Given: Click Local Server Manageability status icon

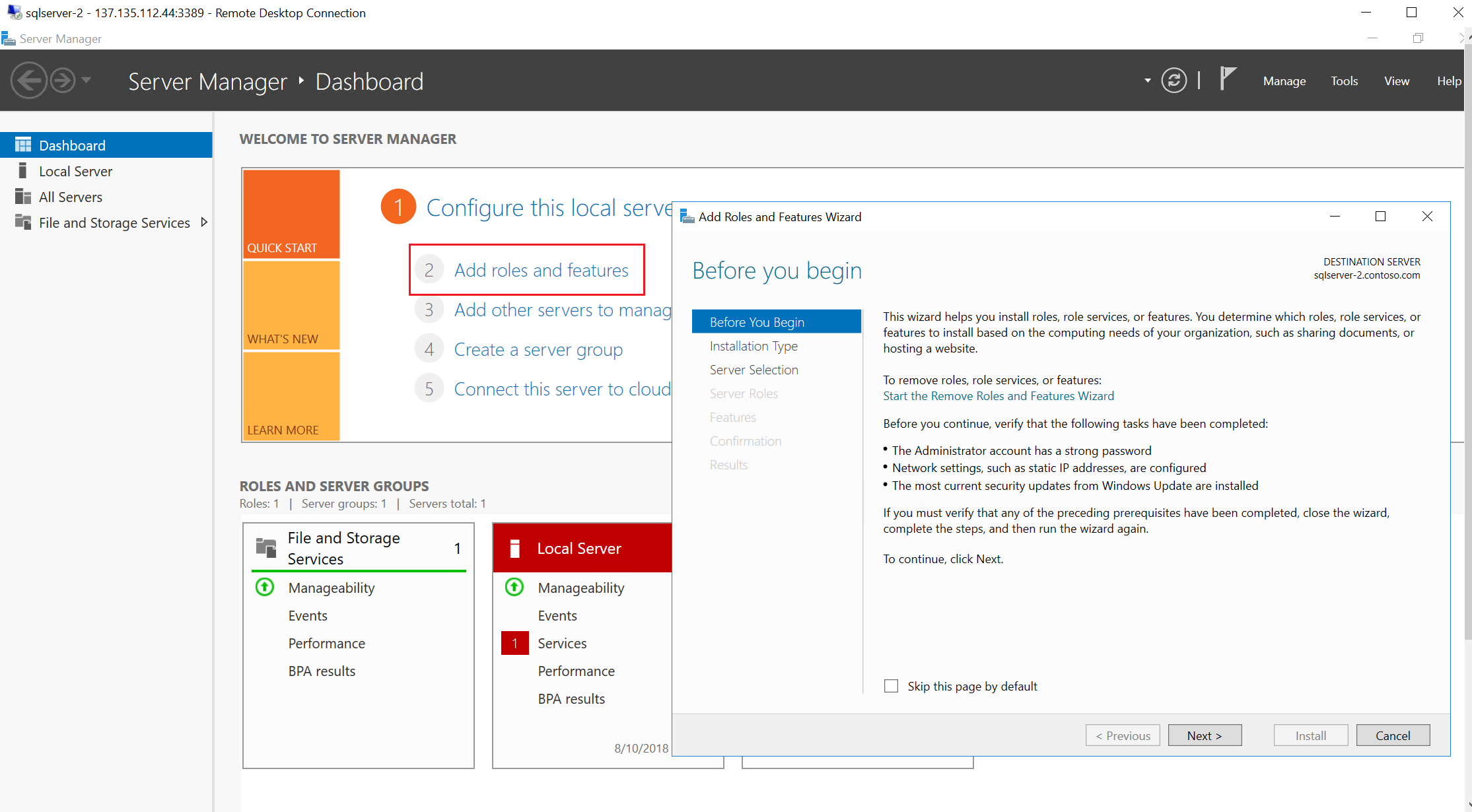Looking at the screenshot, I should [x=514, y=587].
